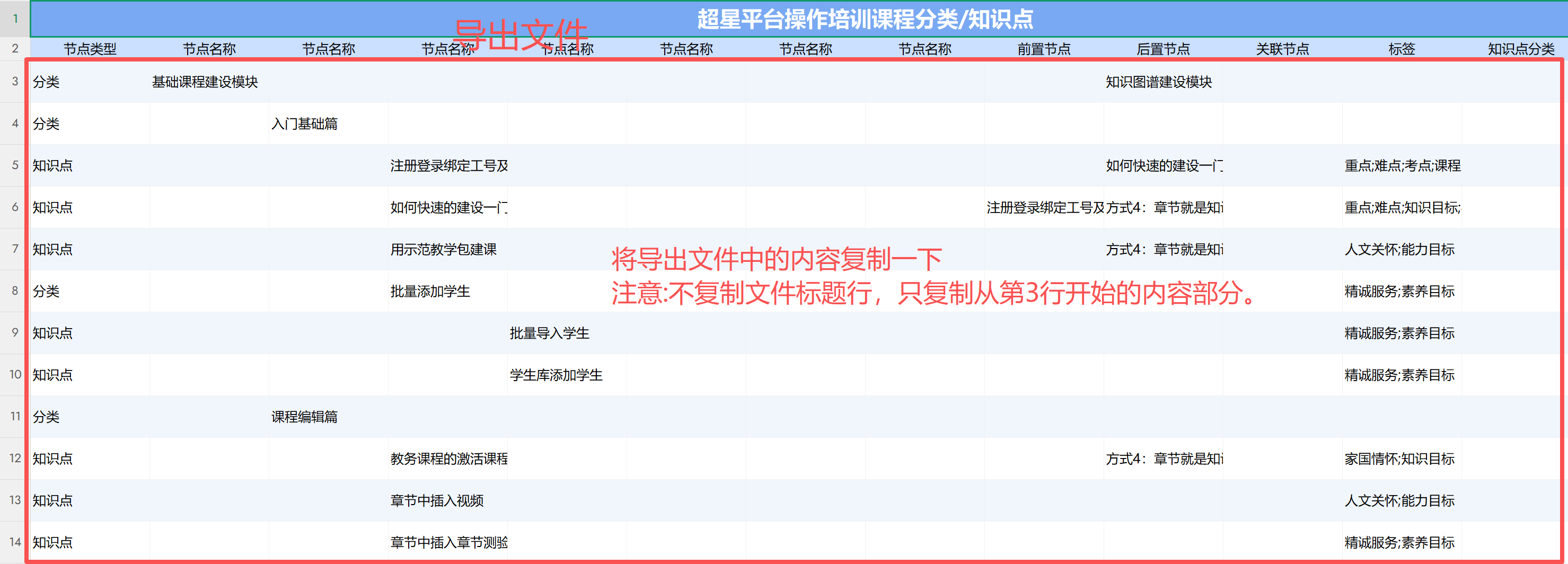Select the 知识点分类 column header cell
Image resolution: width=1568 pixels, height=564 pixels.
tap(1514, 49)
